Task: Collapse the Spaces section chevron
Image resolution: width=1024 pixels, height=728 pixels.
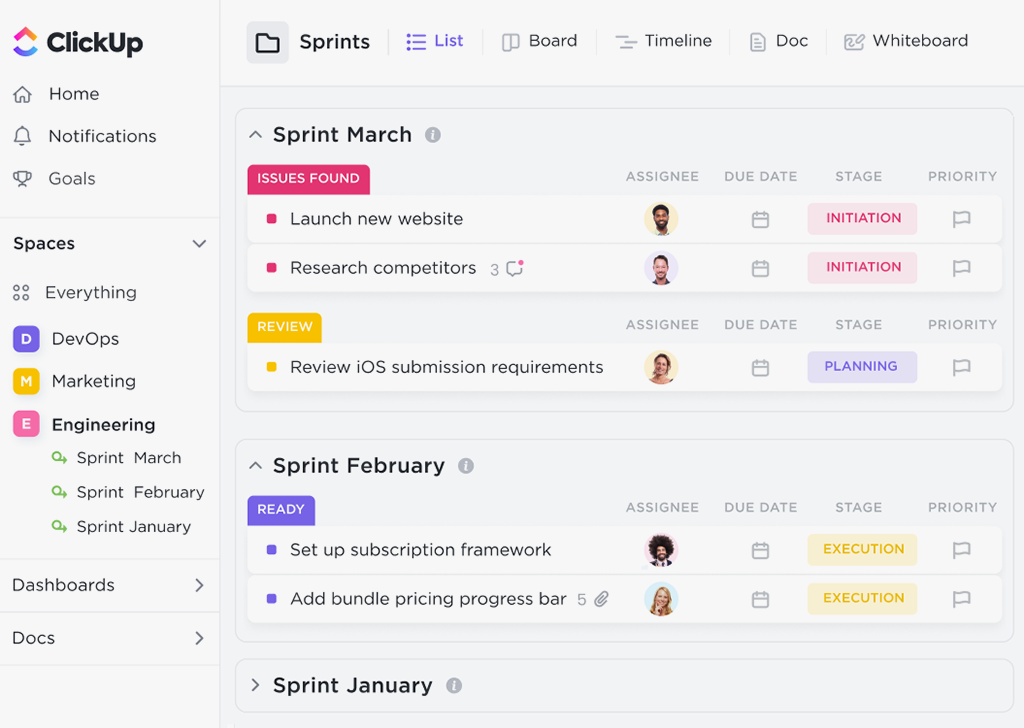Action: click(x=199, y=244)
